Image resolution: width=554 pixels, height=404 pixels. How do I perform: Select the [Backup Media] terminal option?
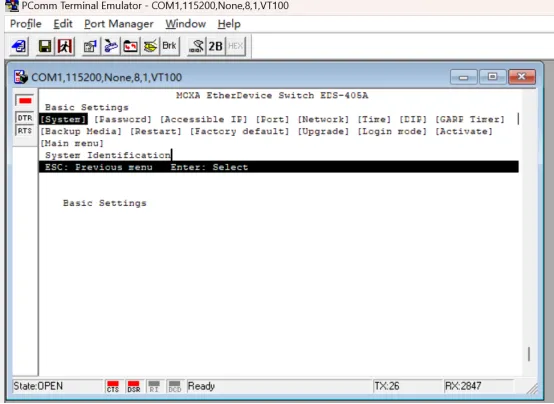(81, 131)
